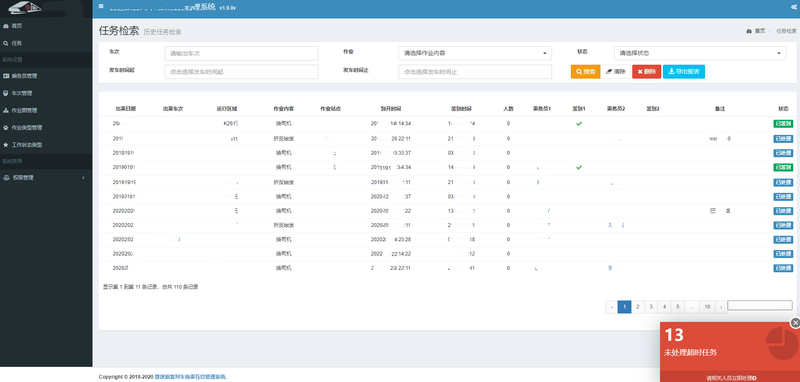Expand the 权限管理 submenu chevron
This screenshot has height=382, width=800.
(83, 177)
